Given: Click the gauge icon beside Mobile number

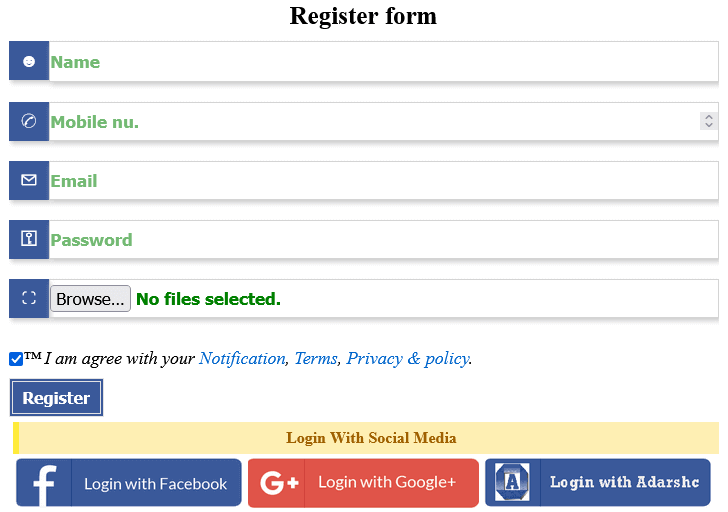Looking at the screenshot, I should point(29,122).
